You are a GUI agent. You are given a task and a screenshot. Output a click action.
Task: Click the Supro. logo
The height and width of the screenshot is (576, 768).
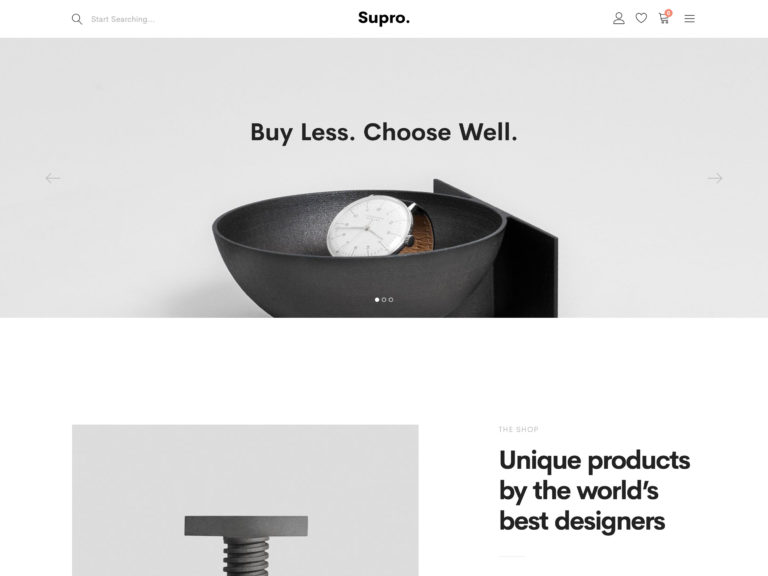[384, 18]
